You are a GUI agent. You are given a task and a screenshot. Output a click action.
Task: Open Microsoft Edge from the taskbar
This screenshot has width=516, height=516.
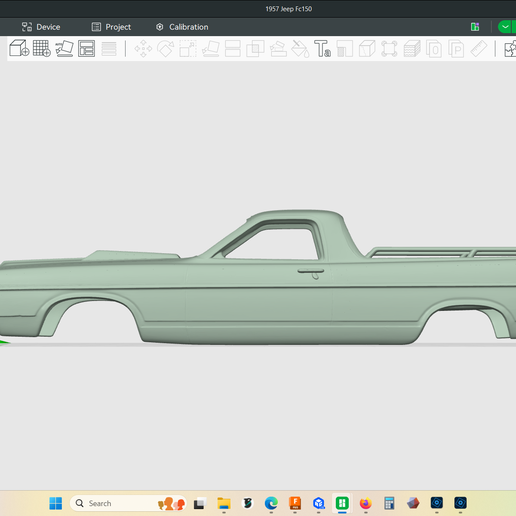pos(271,503)
